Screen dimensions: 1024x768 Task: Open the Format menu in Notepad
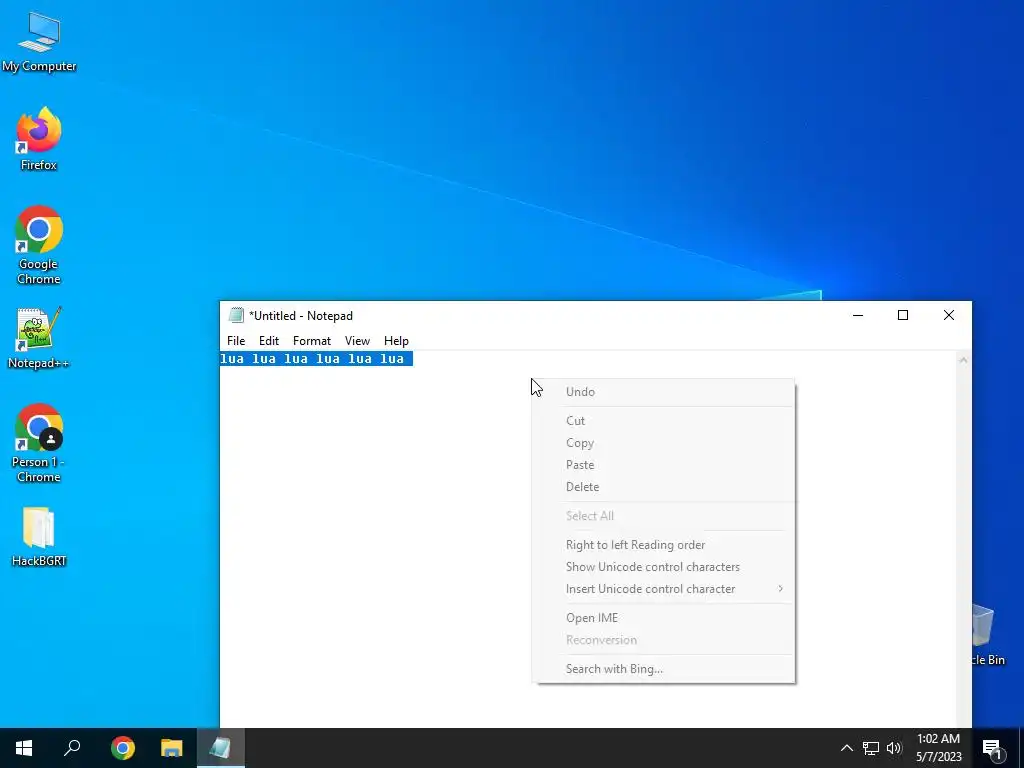pos(312,341)
